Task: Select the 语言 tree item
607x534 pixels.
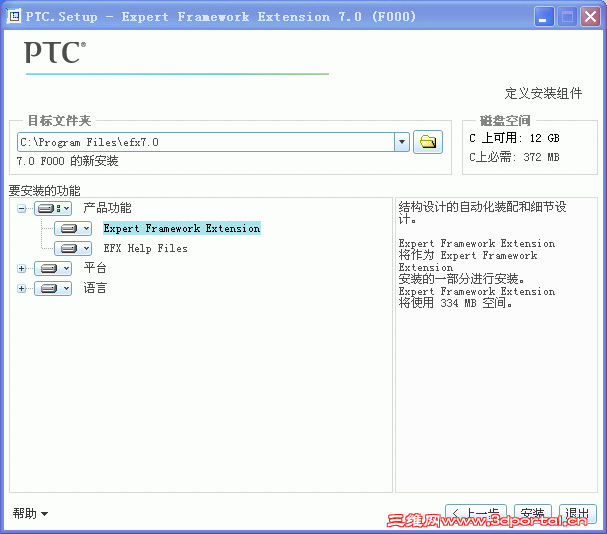Action: [x=95, y=288]
